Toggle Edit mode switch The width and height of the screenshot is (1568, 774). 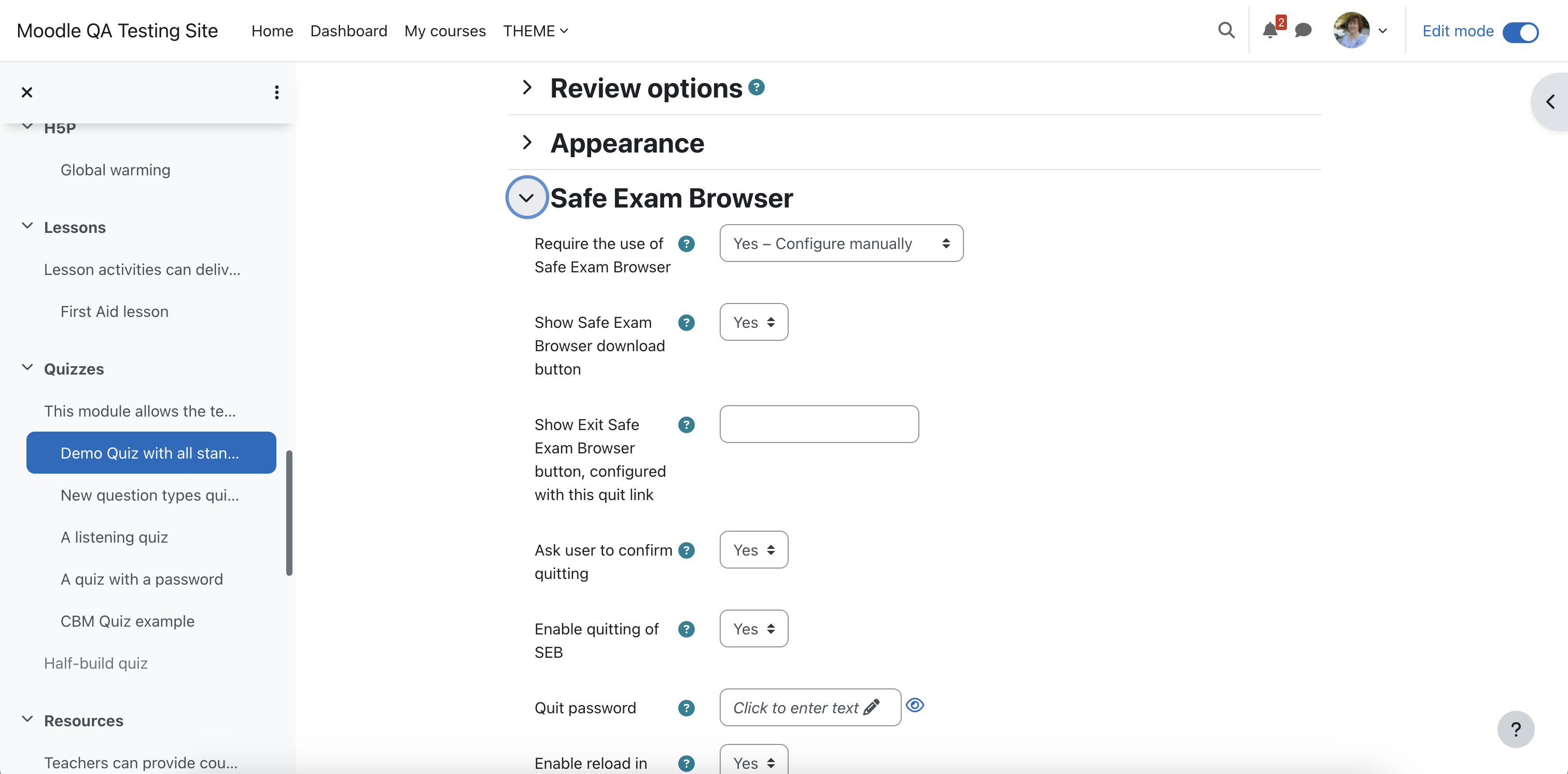[x=1520, y=32]
